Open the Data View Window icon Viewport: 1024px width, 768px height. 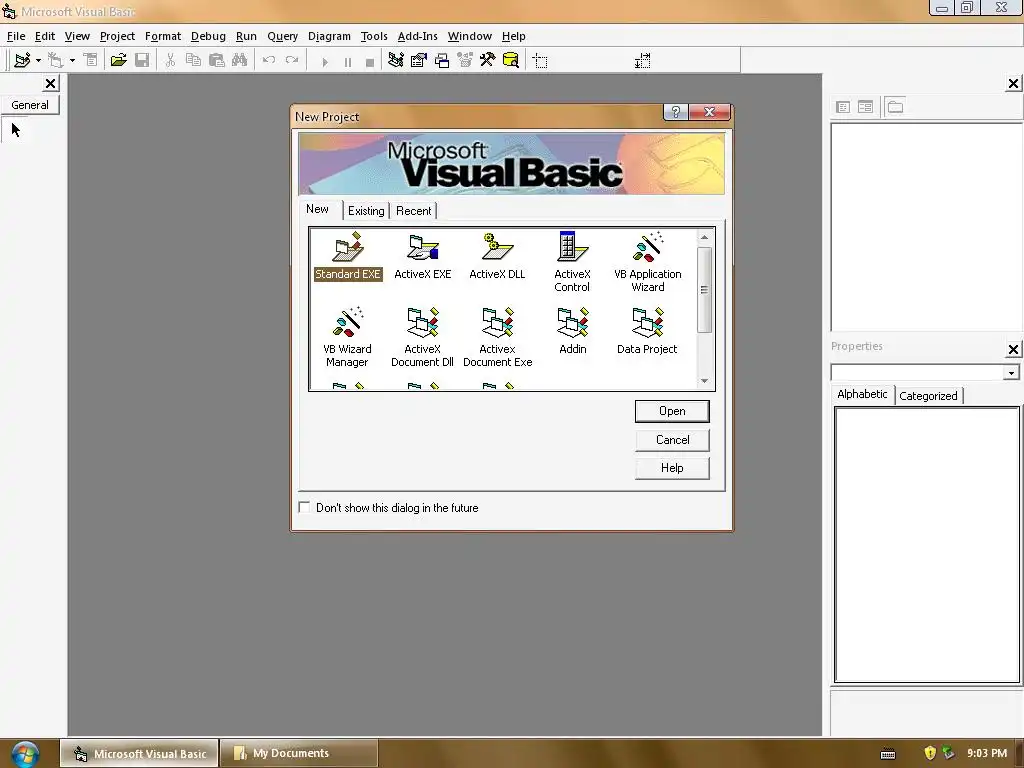tap(511, 60)
